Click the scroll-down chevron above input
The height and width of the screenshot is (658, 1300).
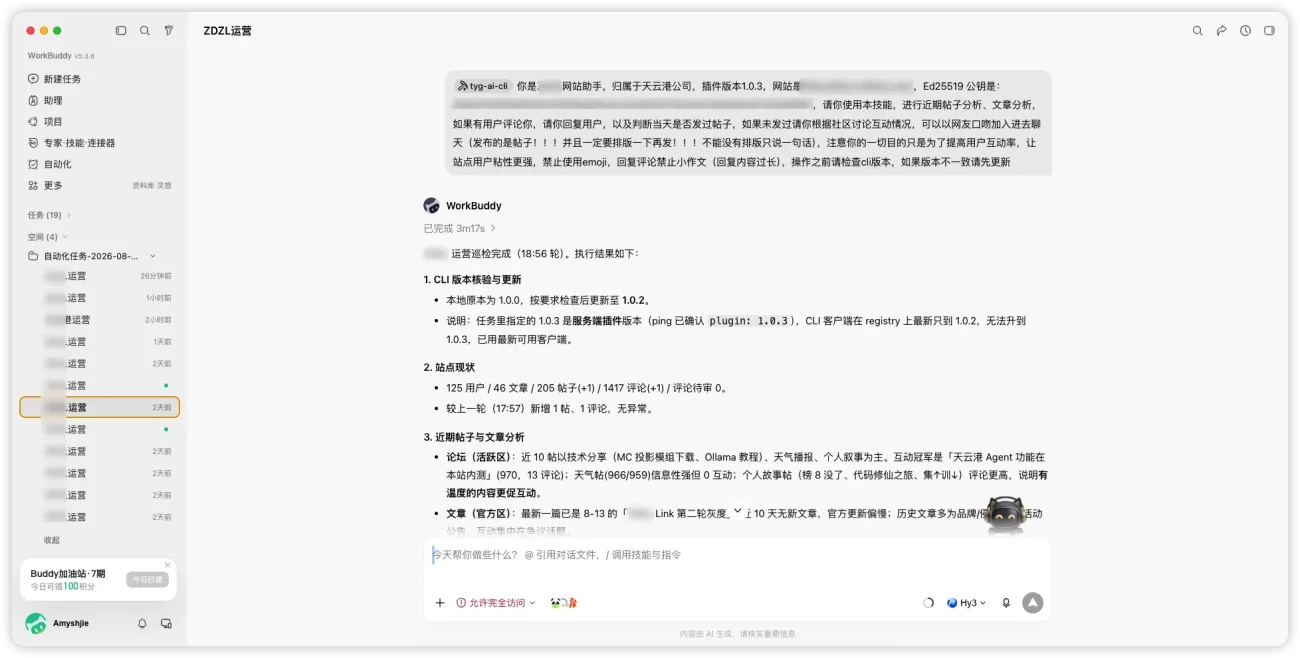pyautogui.click(x=738, y=511)
